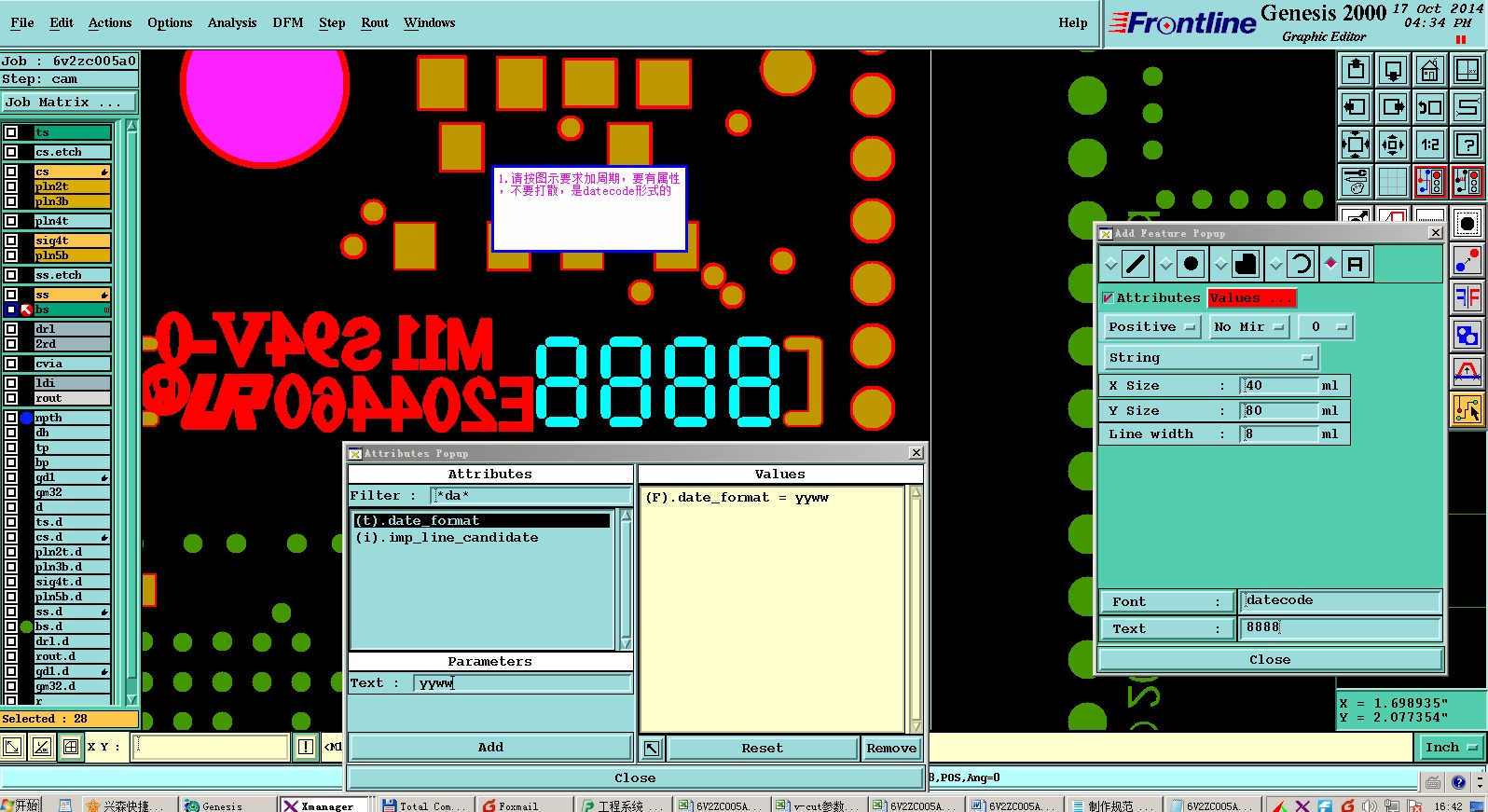Click Remove in the Attributes Popup
This screenshot has height=812, width=1488.
tap(891, 749)
